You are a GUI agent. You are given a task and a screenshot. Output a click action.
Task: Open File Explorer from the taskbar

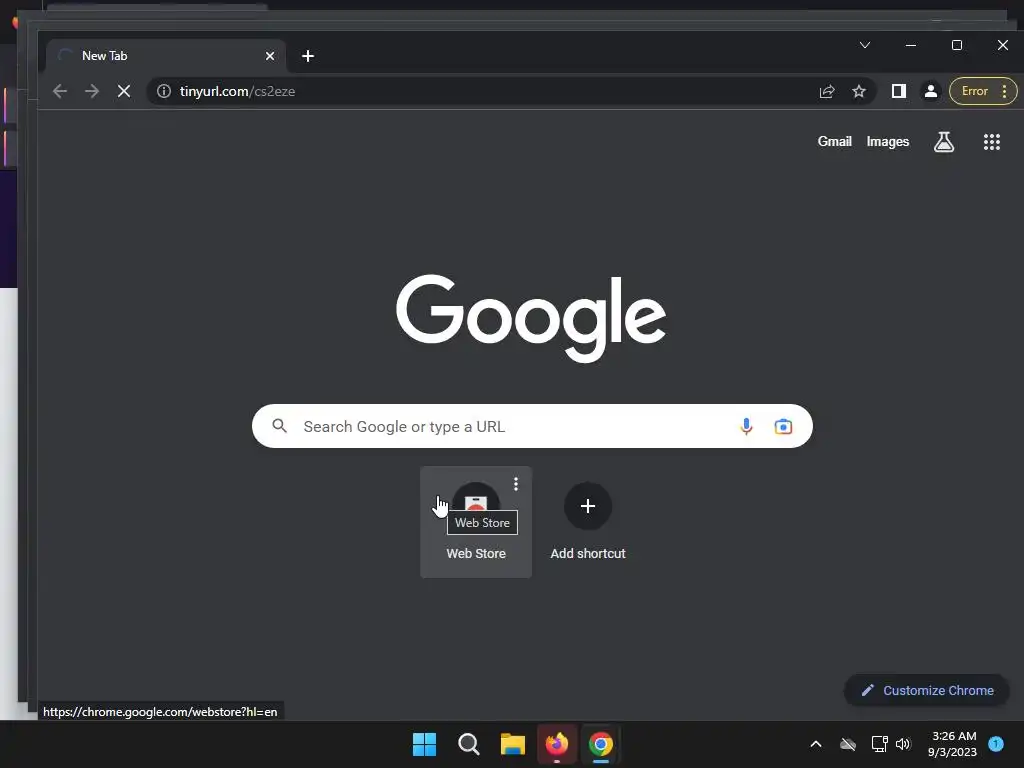tap(513, 744)
